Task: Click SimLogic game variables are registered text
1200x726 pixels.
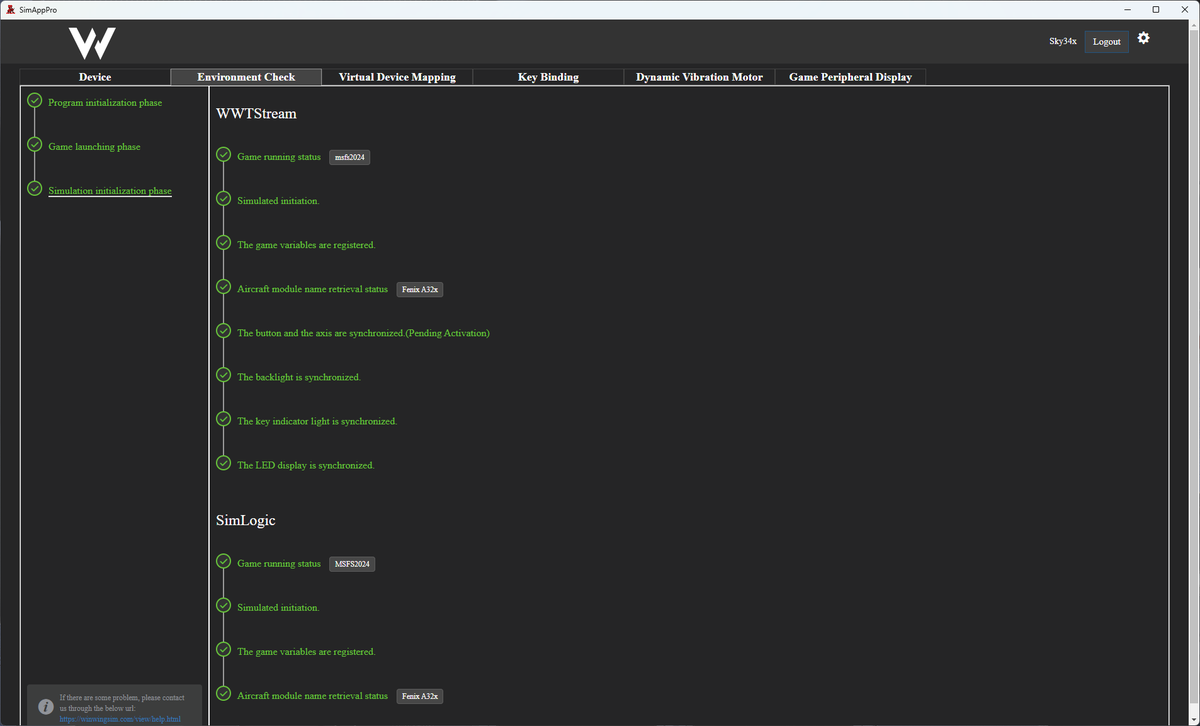Action: pyautogui.click(x=306, y=652)
